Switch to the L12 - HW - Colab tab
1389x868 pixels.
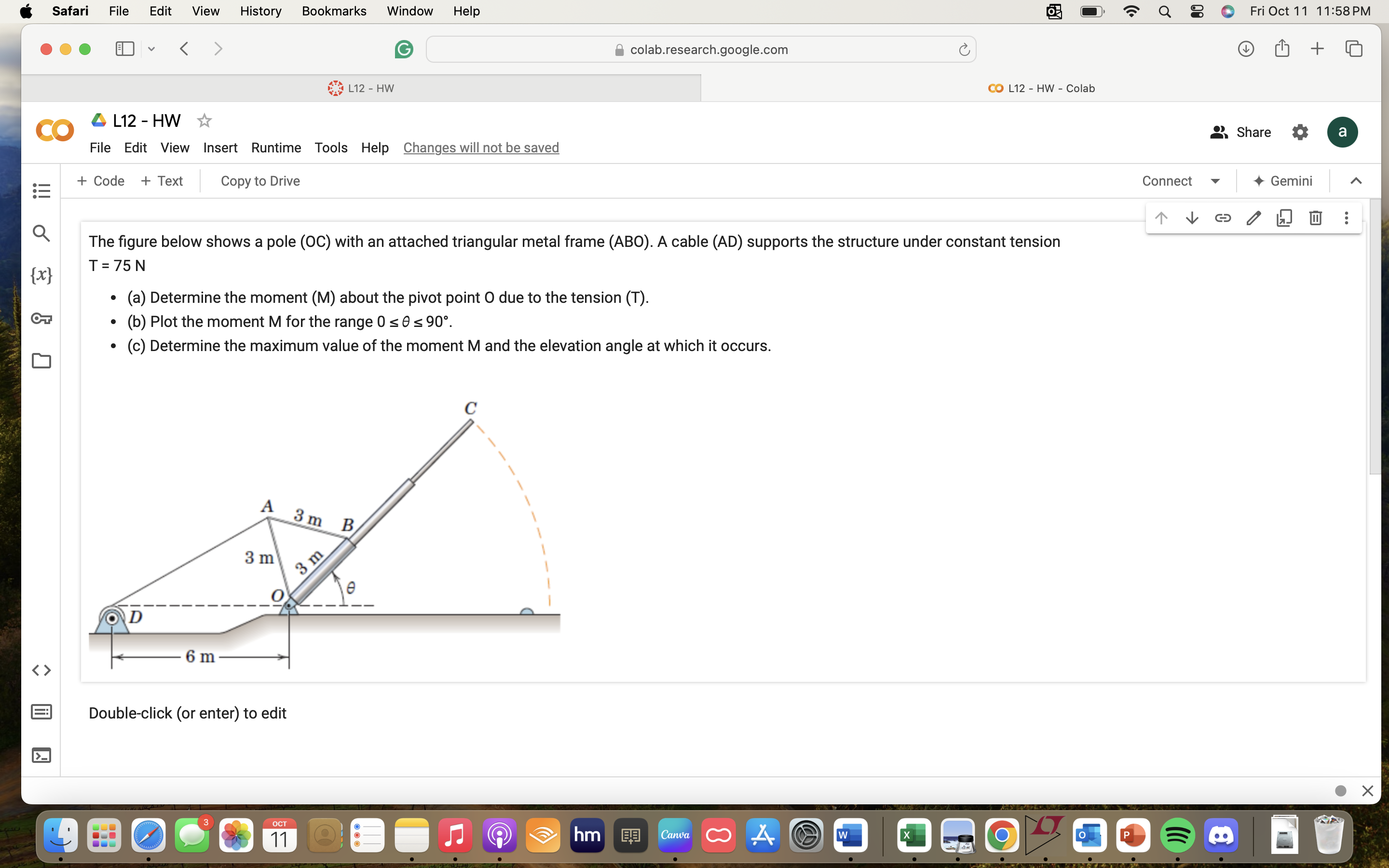1041,88
